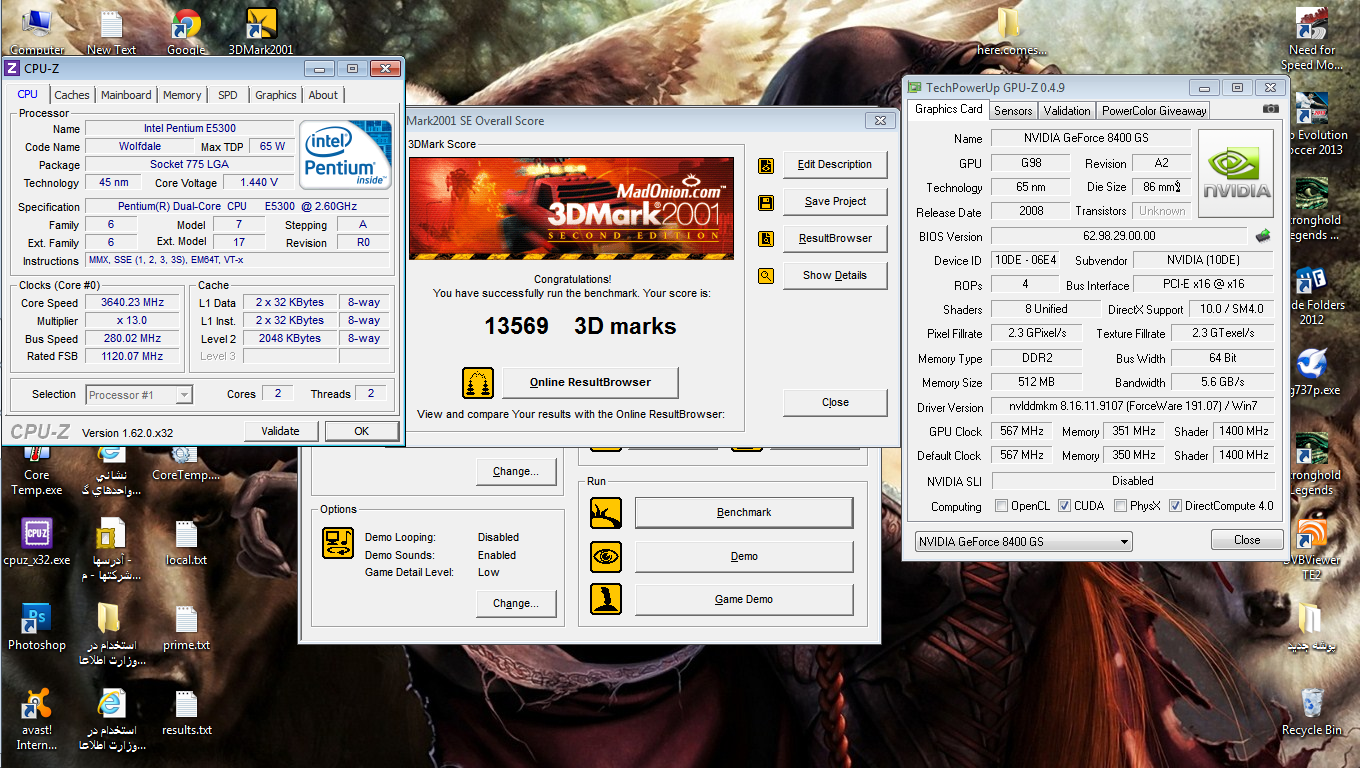Select the results.txt desktop file
Image resolution: width=1360 pixels, height=768 pixels.
(x=186, y=713)
